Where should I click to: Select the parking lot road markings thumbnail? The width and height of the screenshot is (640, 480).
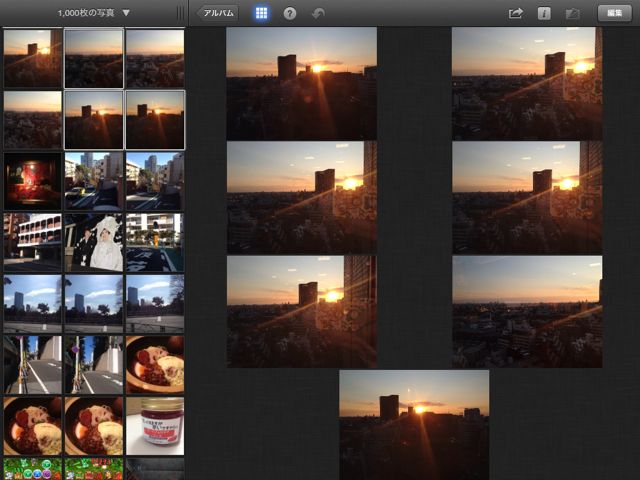155,242
